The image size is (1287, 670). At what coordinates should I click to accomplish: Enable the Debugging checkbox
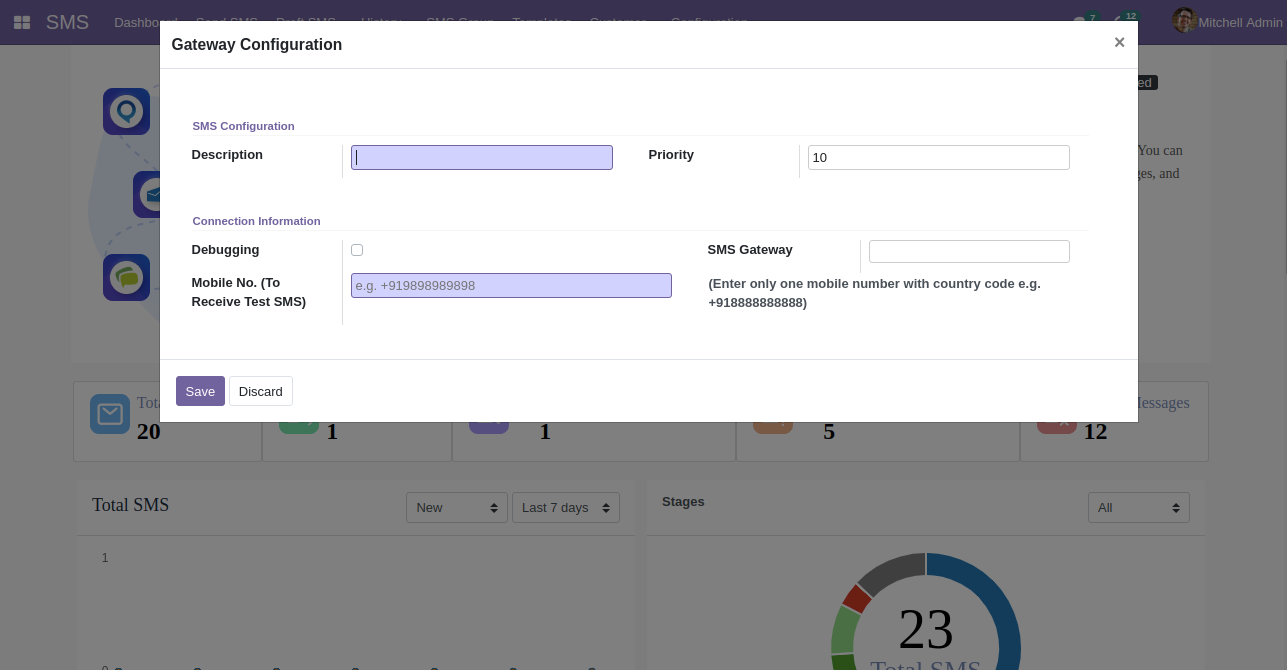pyautogui.click(x=357, y=250)
